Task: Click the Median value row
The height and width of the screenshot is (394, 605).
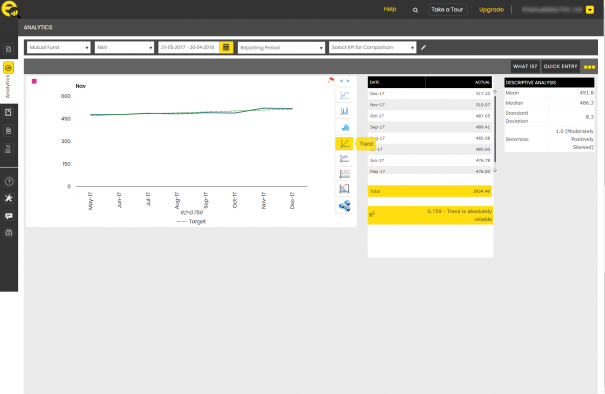Action: tap(549, 103)
